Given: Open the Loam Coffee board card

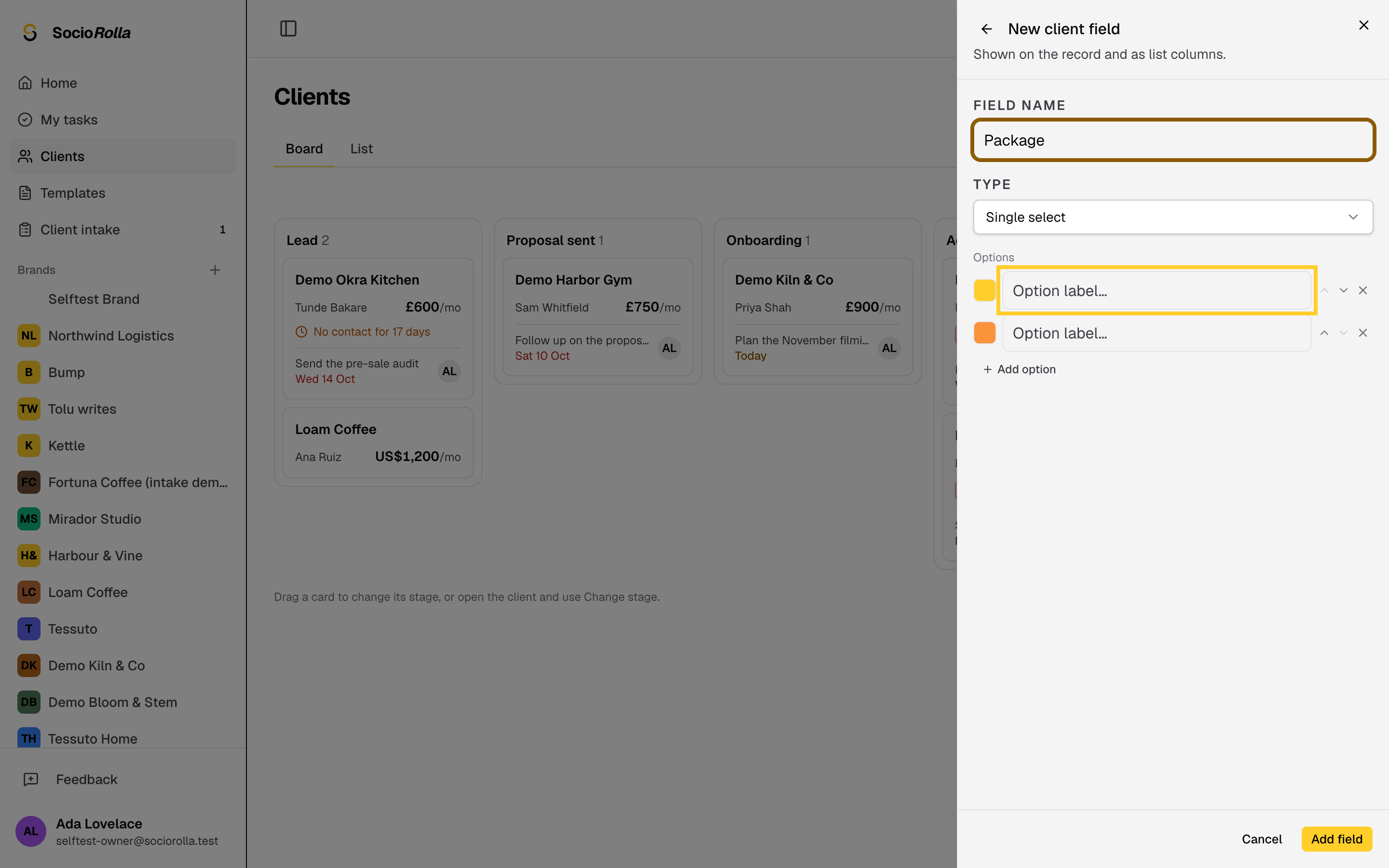Looking at the screenshot, I should [378, 443].
